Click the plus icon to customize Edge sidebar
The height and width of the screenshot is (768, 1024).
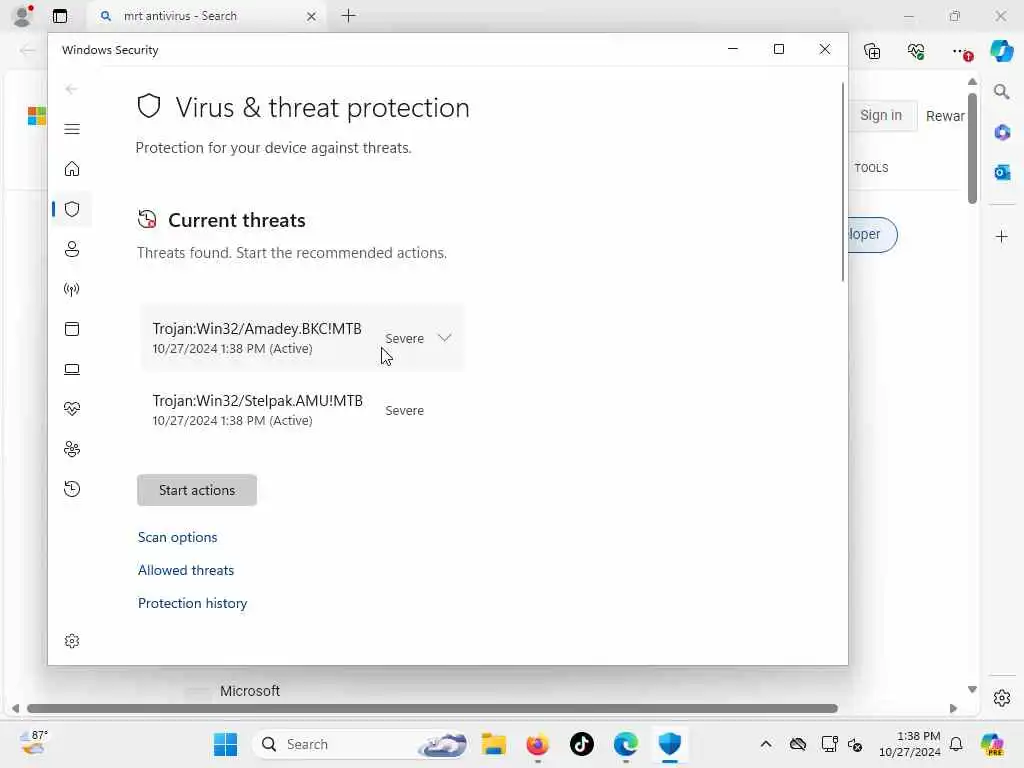click(x=1002, y=236)
